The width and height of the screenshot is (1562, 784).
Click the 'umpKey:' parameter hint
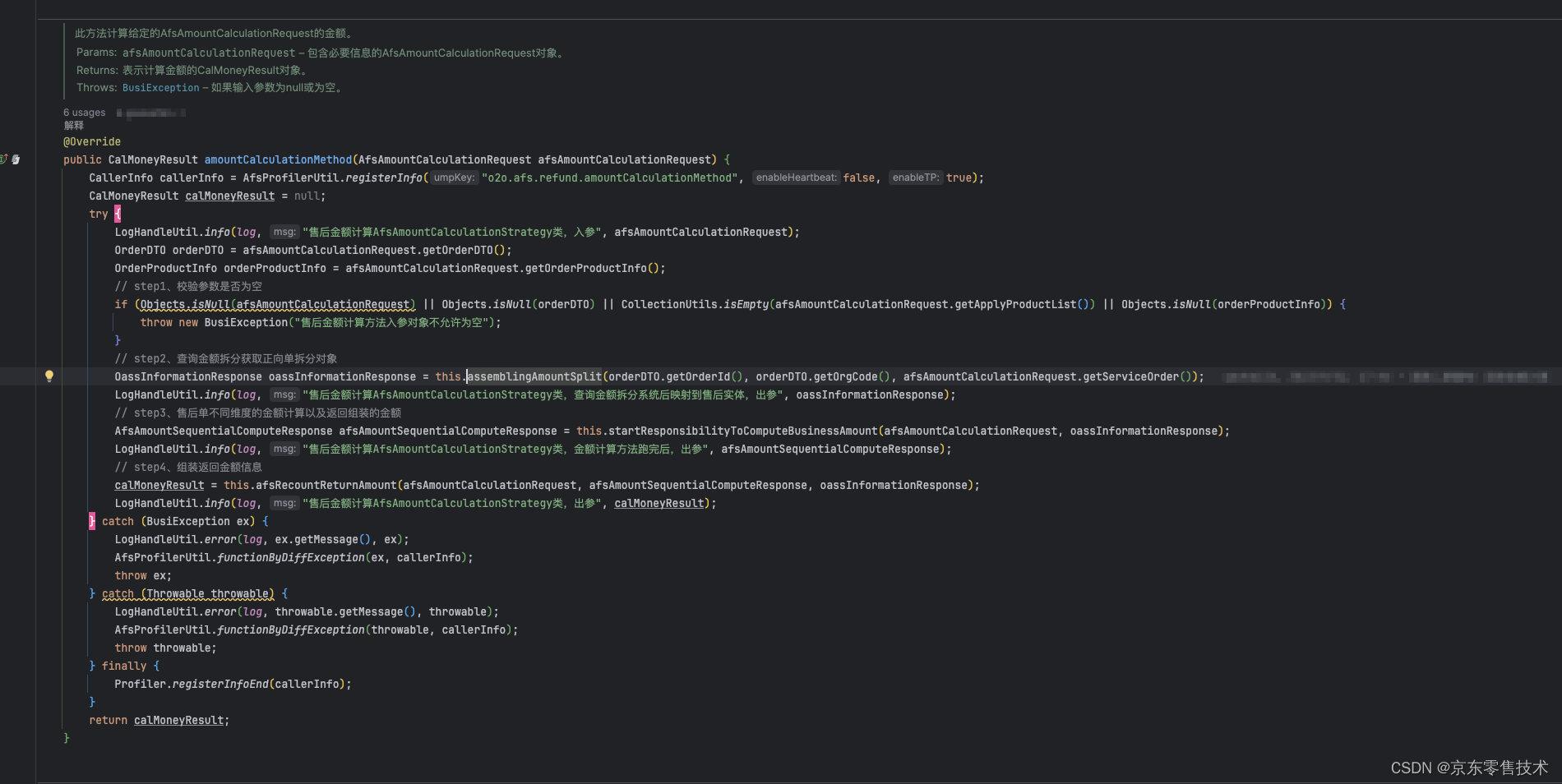pyautogui.click(x=454, y=178)
